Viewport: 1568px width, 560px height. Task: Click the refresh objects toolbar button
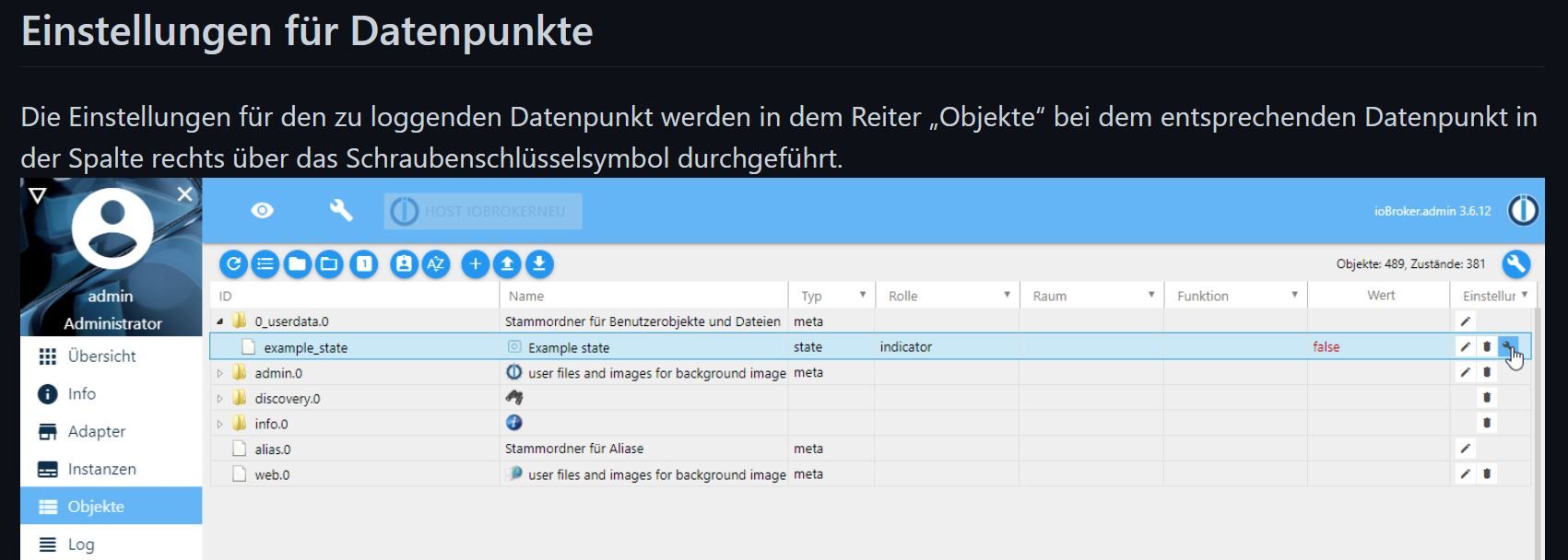click(233, 264)
